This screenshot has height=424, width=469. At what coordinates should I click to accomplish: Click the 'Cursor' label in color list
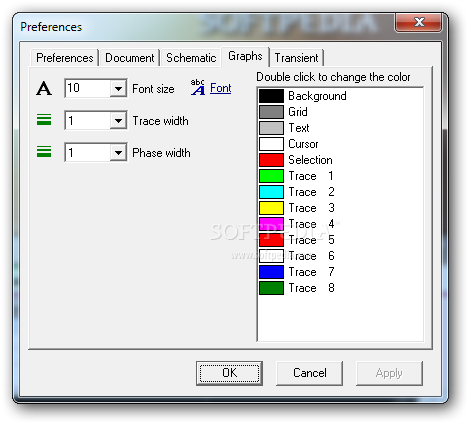click(x=303, y=144)
